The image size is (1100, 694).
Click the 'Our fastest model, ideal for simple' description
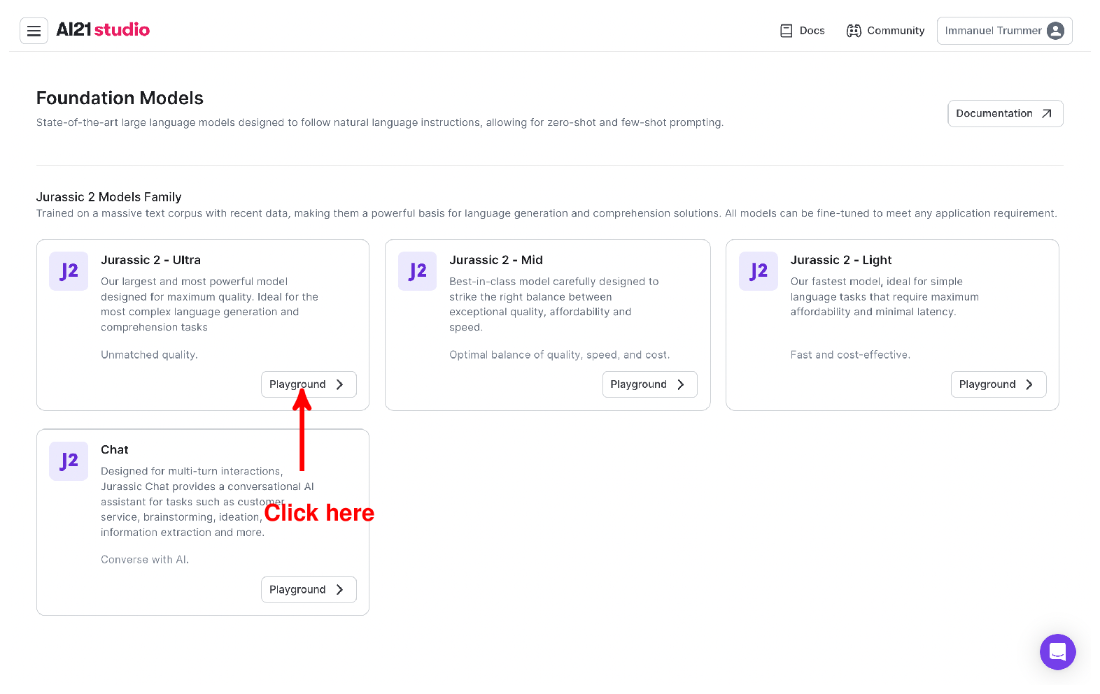885,297
